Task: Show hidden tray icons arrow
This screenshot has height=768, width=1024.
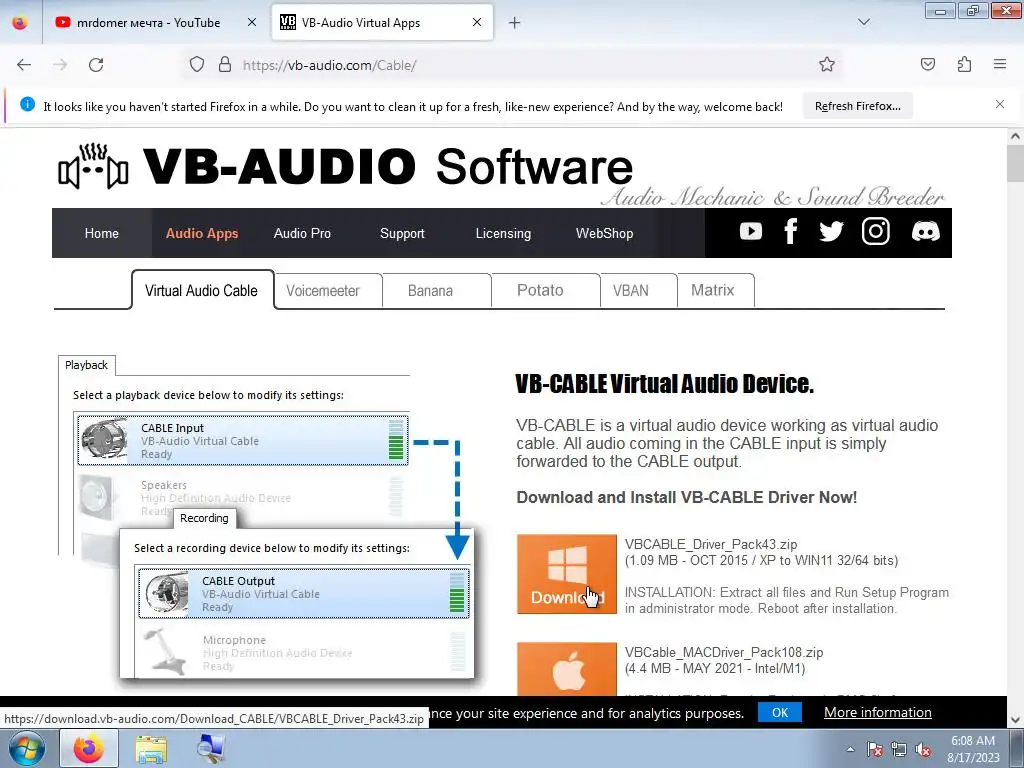Action: 850,749
